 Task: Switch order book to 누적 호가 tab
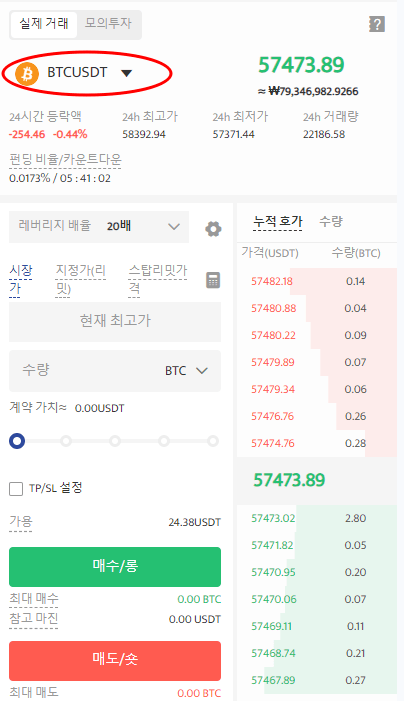278,221
